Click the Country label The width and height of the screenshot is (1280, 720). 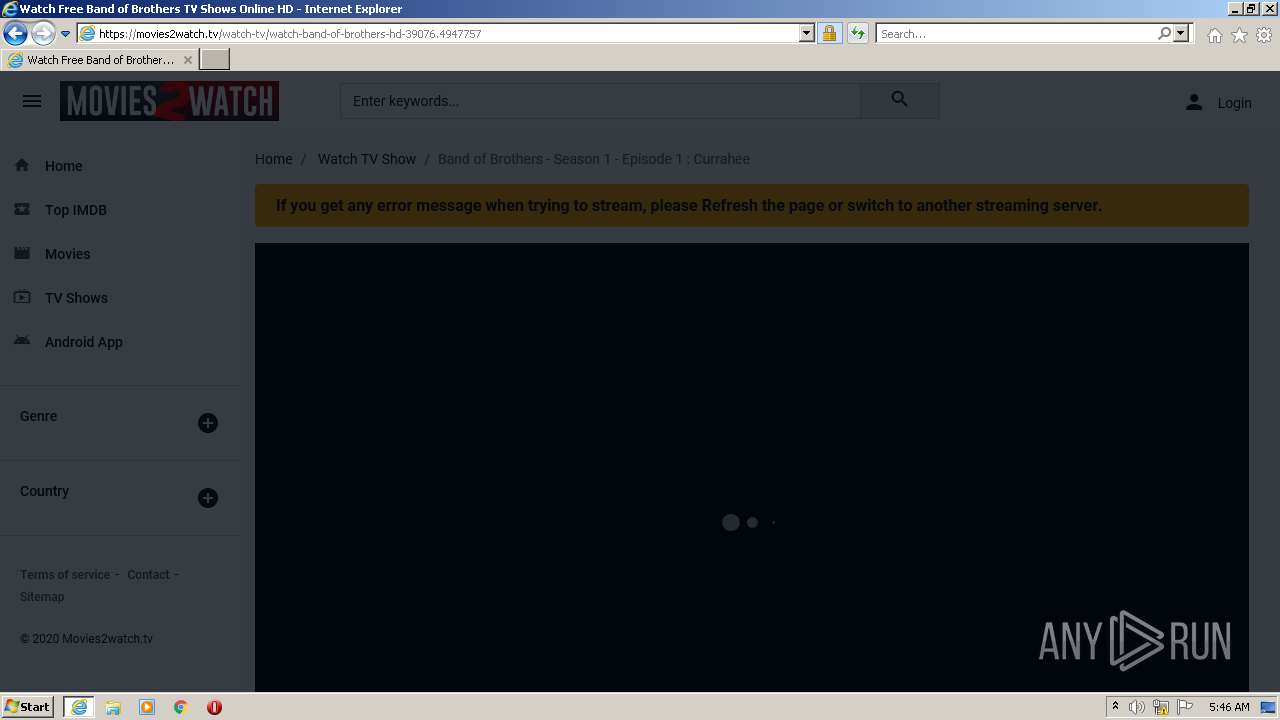click(x=44, y=491)
